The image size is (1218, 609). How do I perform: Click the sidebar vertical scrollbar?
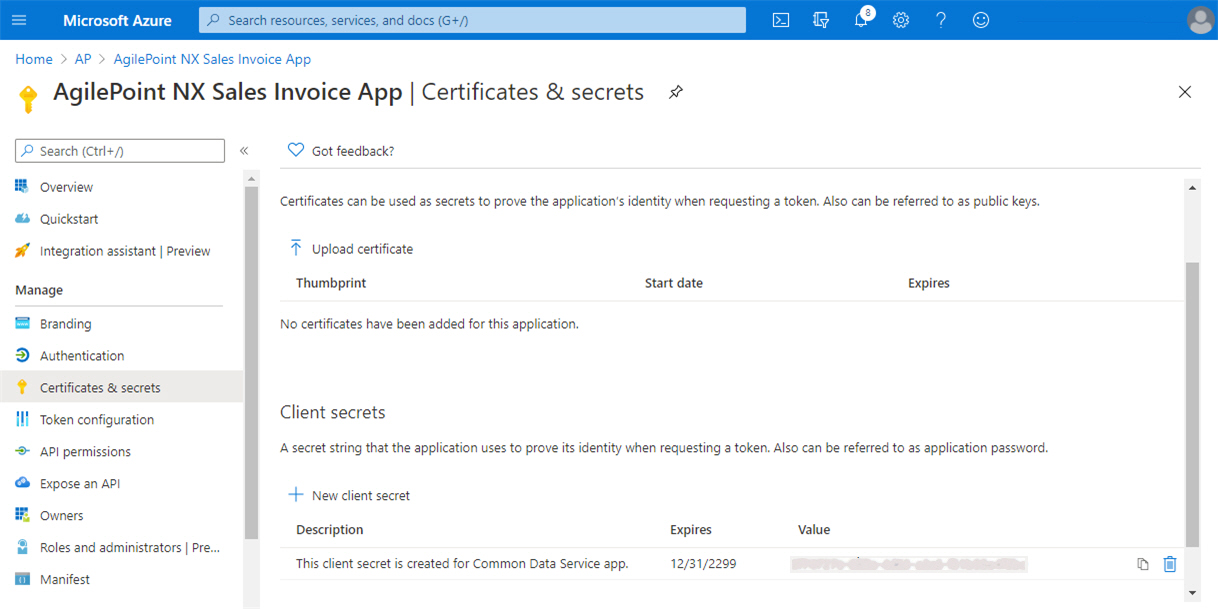click(x=251, y=363)
